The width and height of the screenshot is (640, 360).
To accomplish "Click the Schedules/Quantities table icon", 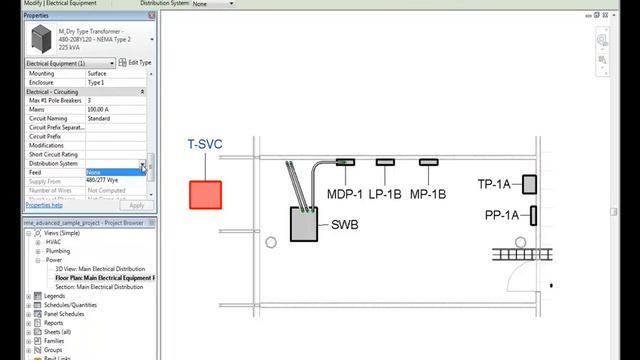I will (38, 305).
